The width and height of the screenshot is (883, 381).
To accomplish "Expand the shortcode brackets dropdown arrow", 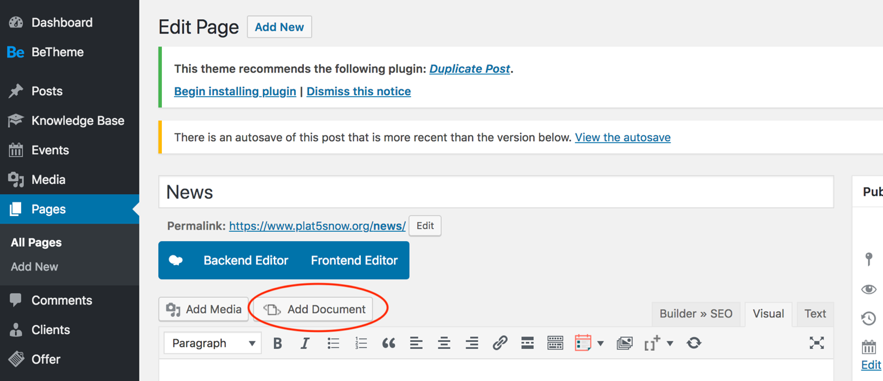I will coord(670,343).
